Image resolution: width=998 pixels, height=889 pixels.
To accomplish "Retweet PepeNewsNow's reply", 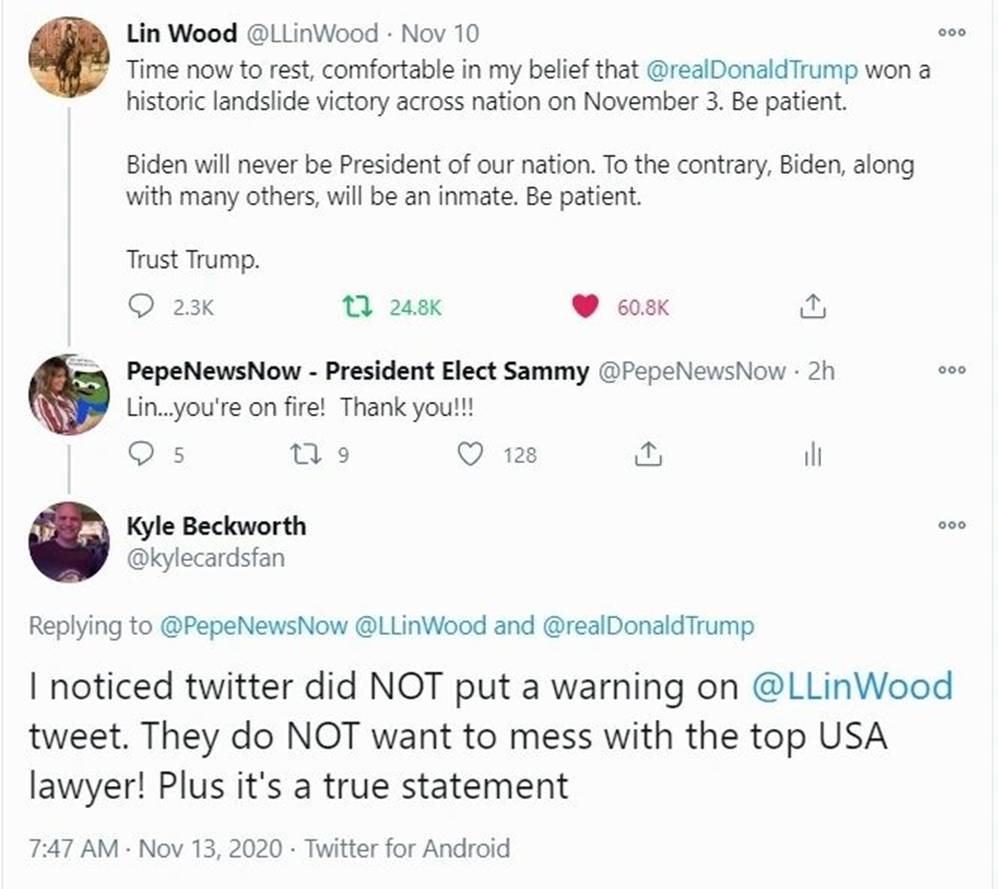I will pyautogui.click(x=301, y=455).
